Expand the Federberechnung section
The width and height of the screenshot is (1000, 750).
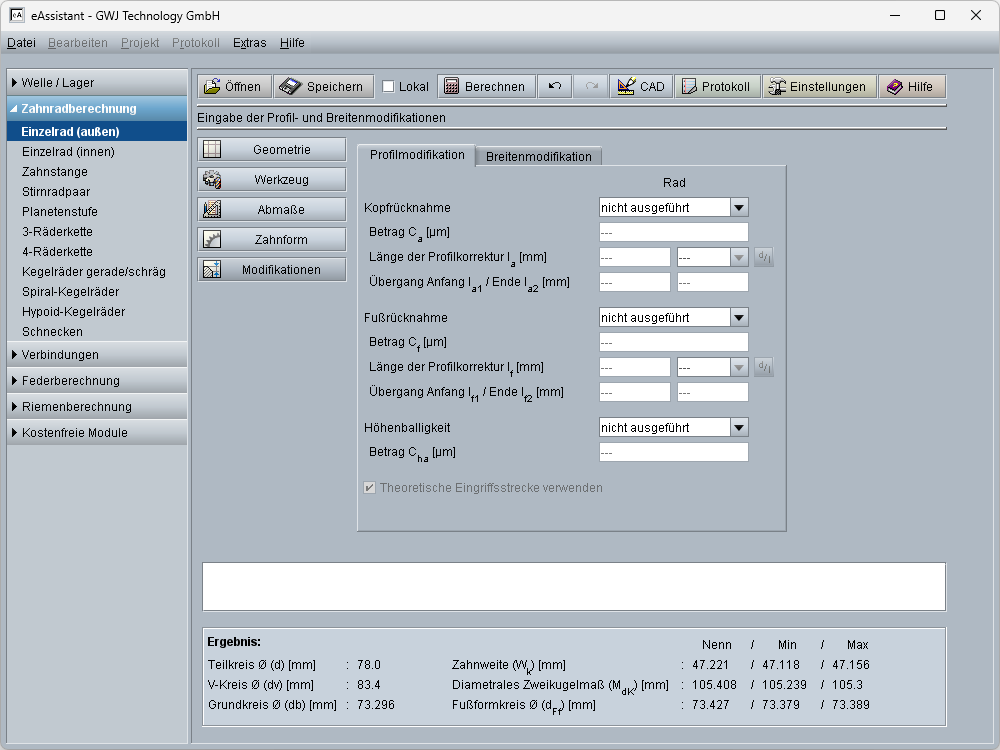point(97,381)
